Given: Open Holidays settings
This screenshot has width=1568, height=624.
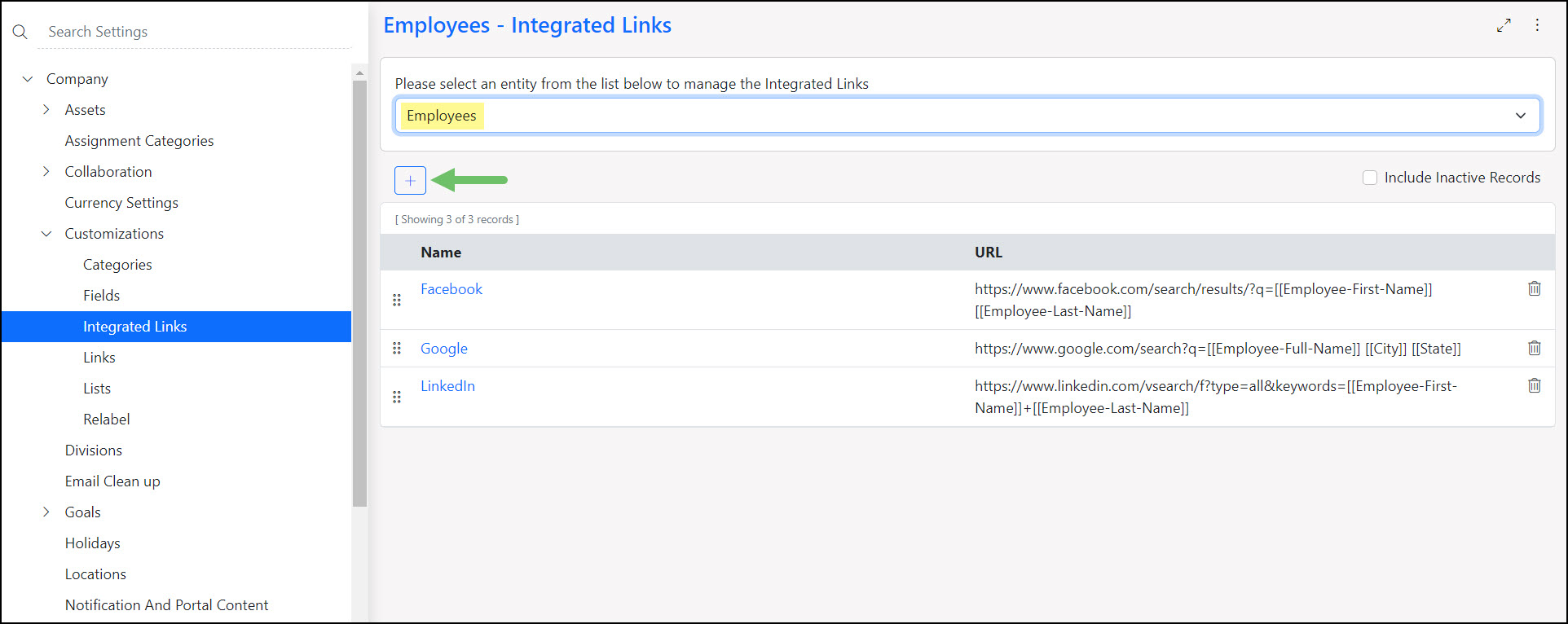Looking at the screenshot, I should pos(93,543).
